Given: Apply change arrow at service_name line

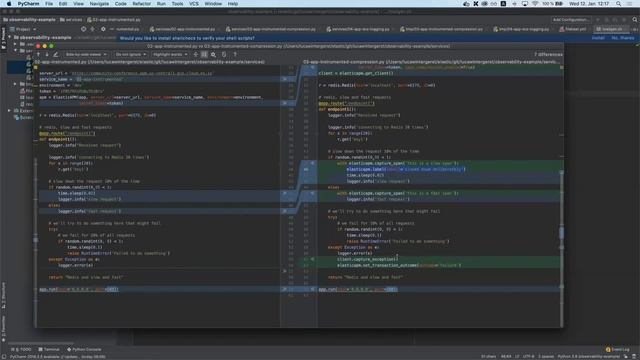Looking at the screenshot, I should click(285, 79).
